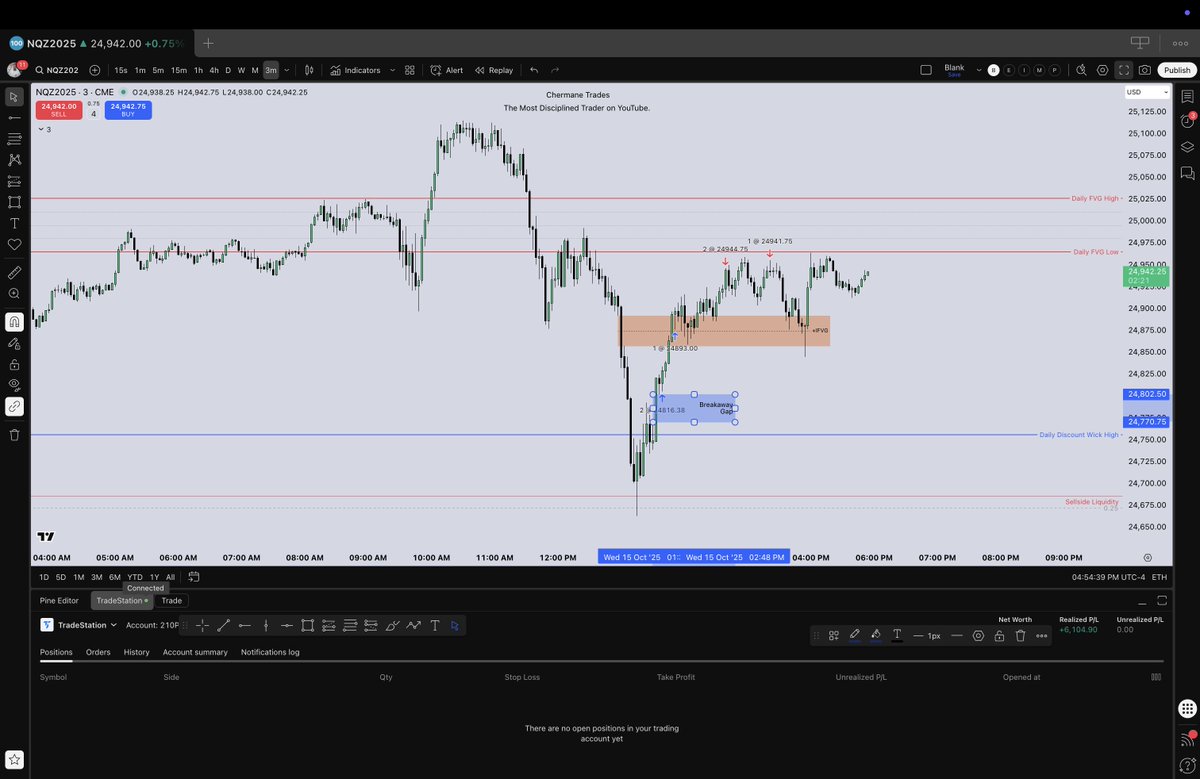Screen dimensions: 1200x779
Task: Open a new tab with plus icon
Action: coord(208,43)
